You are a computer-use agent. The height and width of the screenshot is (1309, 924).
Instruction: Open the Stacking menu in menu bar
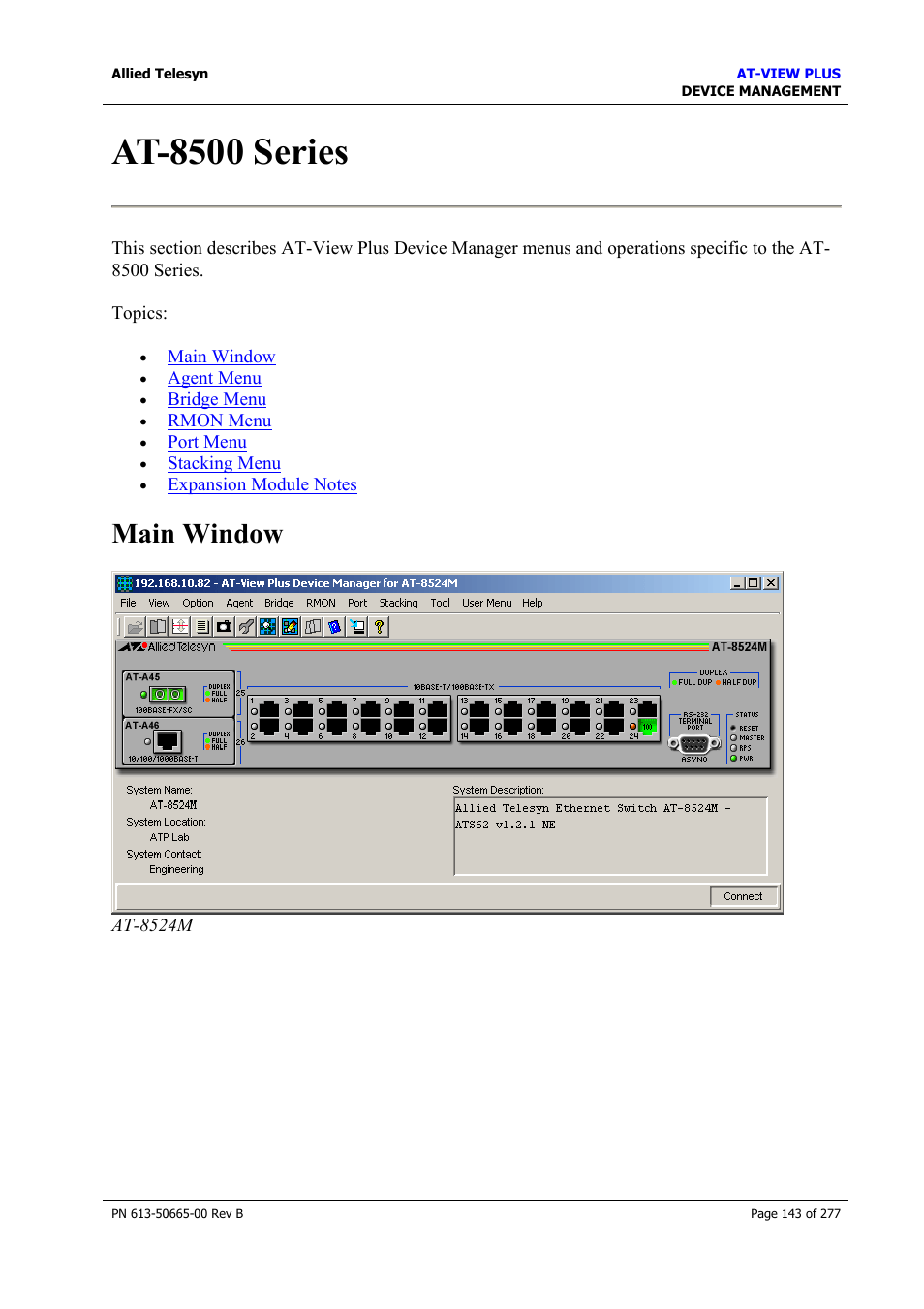click(x=398, y=603)
